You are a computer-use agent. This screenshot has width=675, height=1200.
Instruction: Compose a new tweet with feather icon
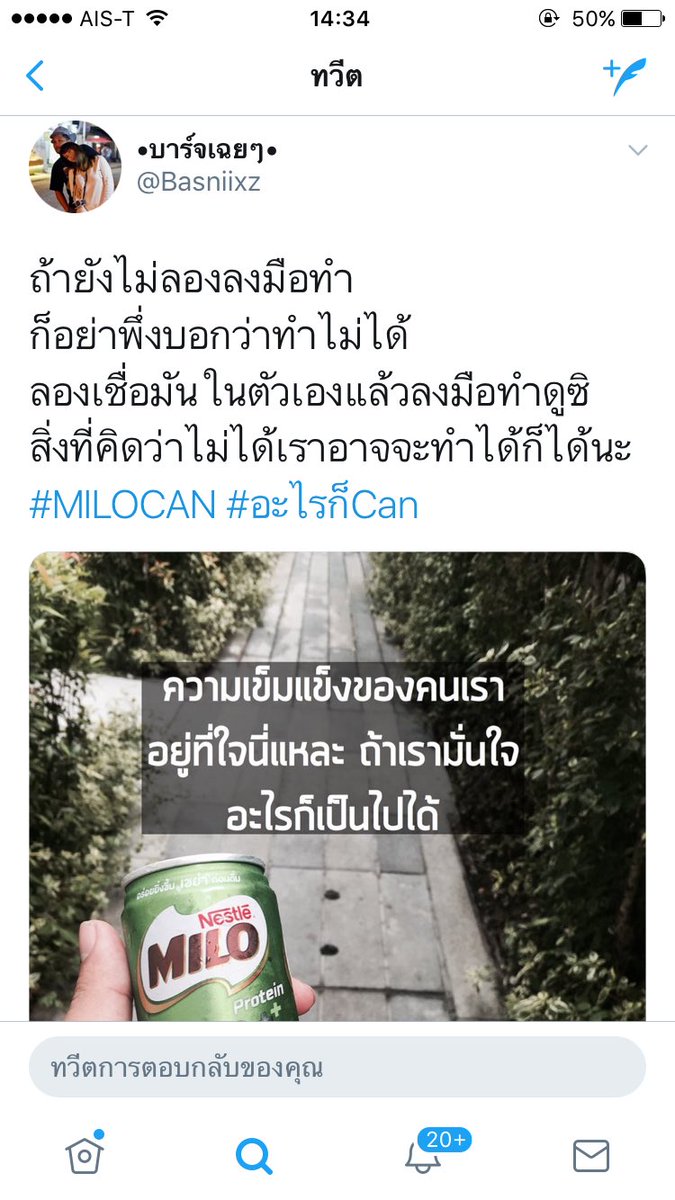(x=624, y=76)
